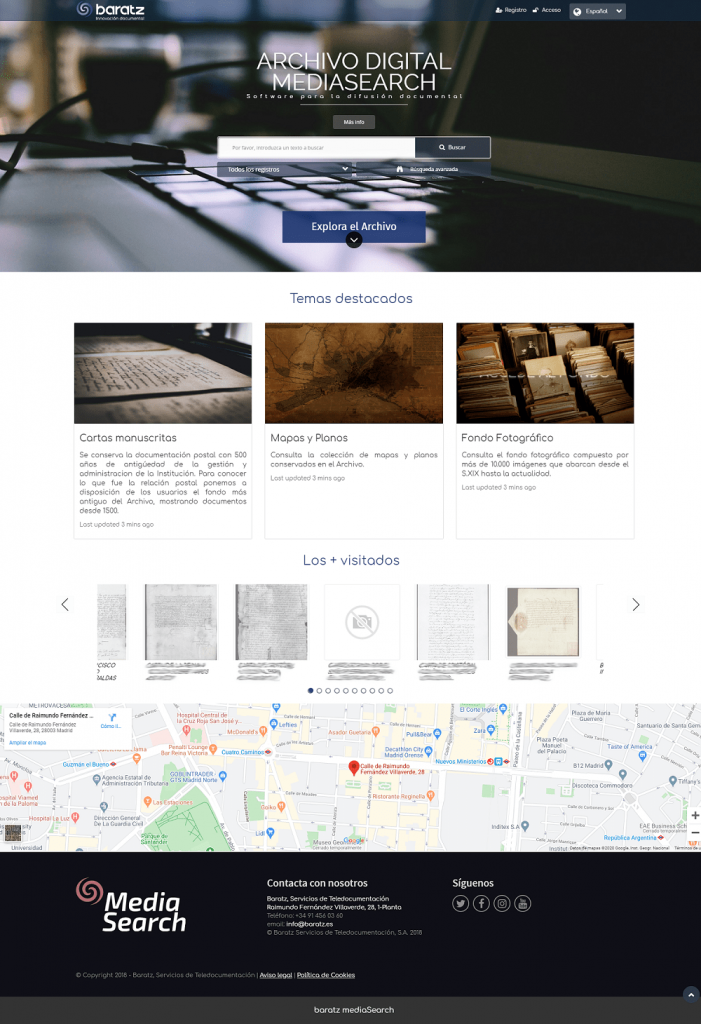Open the Twitter social icon

pos(460,903)
